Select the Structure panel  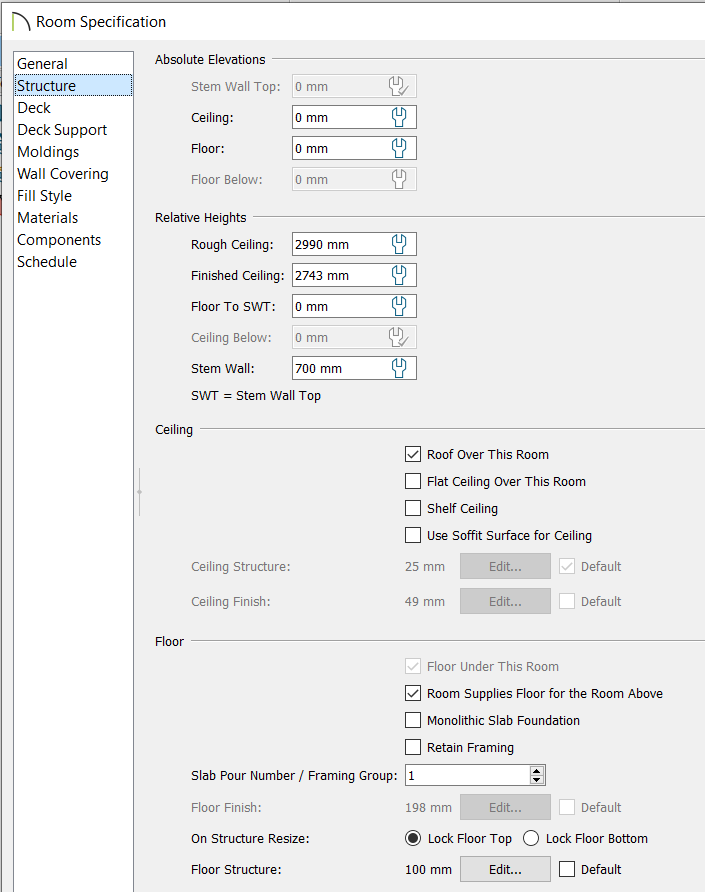point(73,85)
